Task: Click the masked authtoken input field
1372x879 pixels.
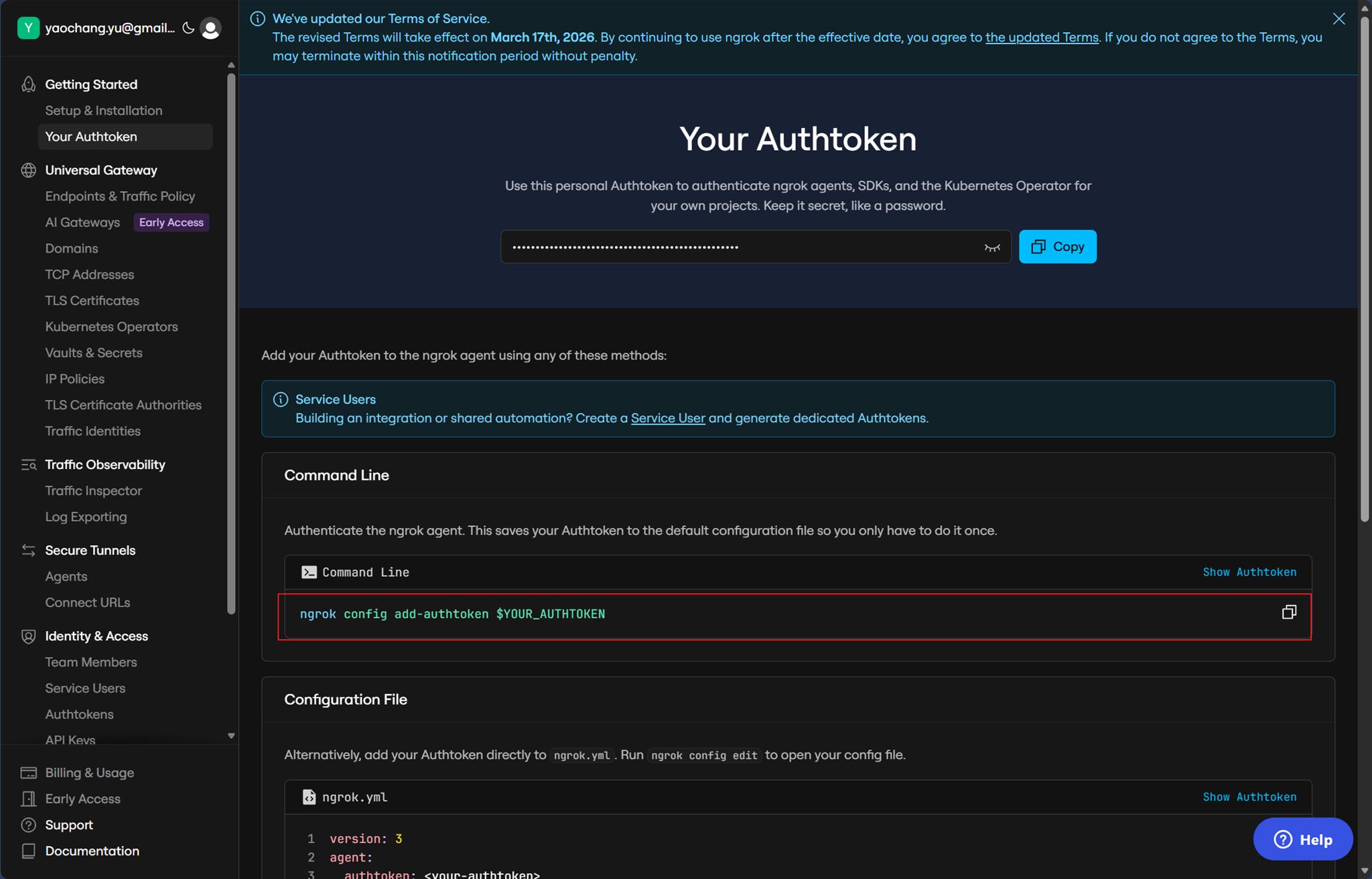Action: click(737, 247)
